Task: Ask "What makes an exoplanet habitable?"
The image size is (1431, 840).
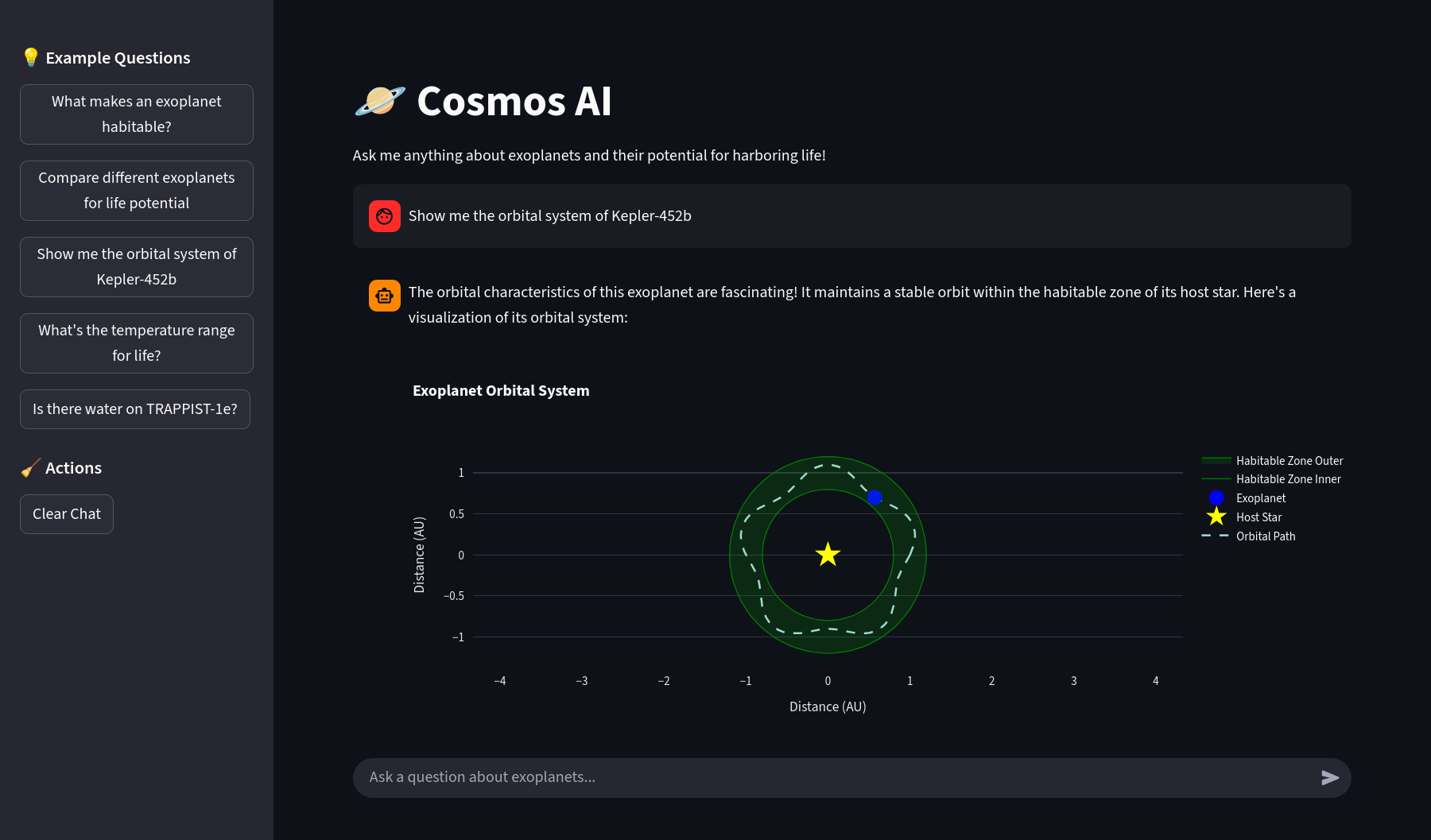Action: click(x=137, y=114)
